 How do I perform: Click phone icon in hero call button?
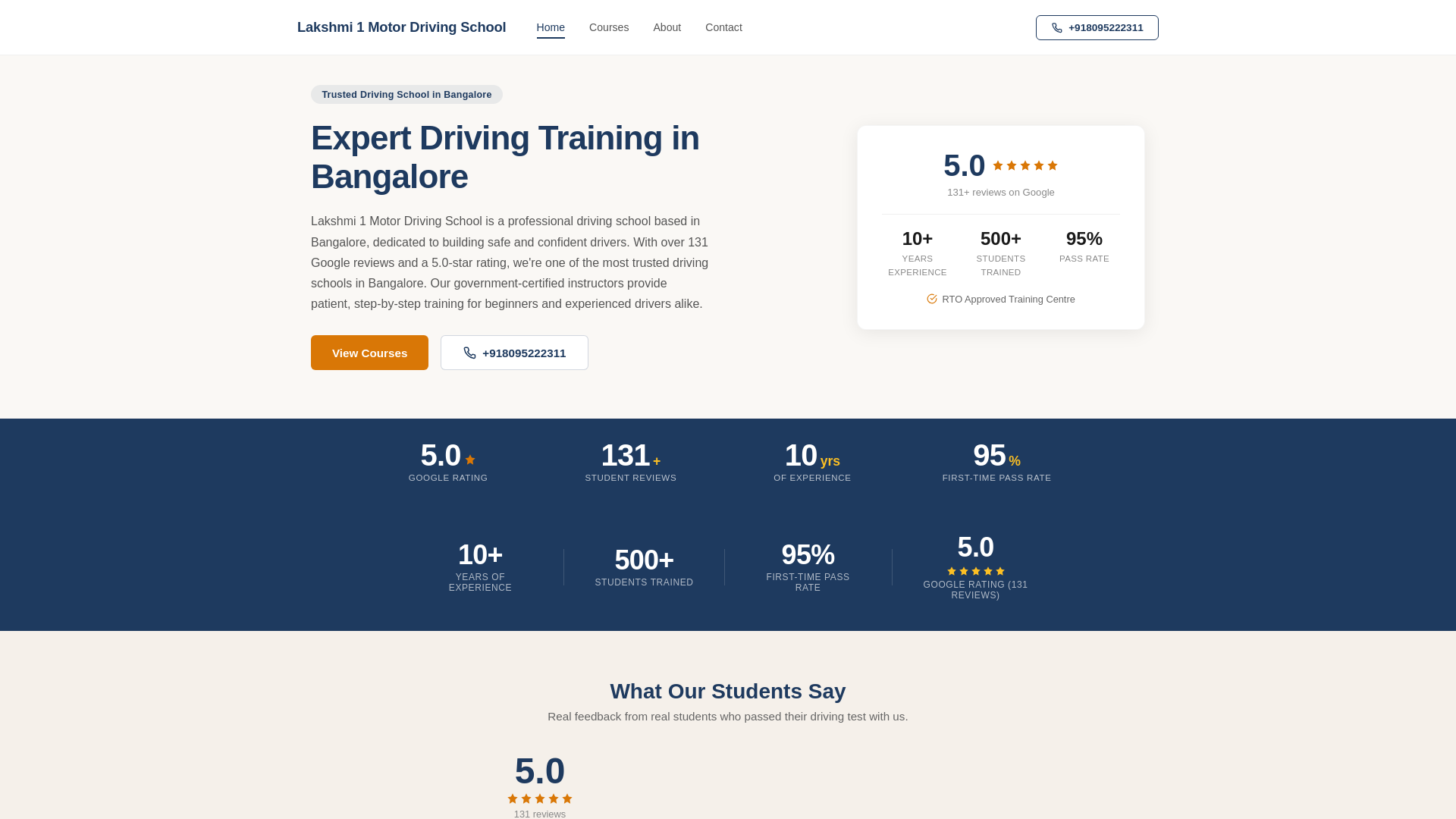(470, 353)
